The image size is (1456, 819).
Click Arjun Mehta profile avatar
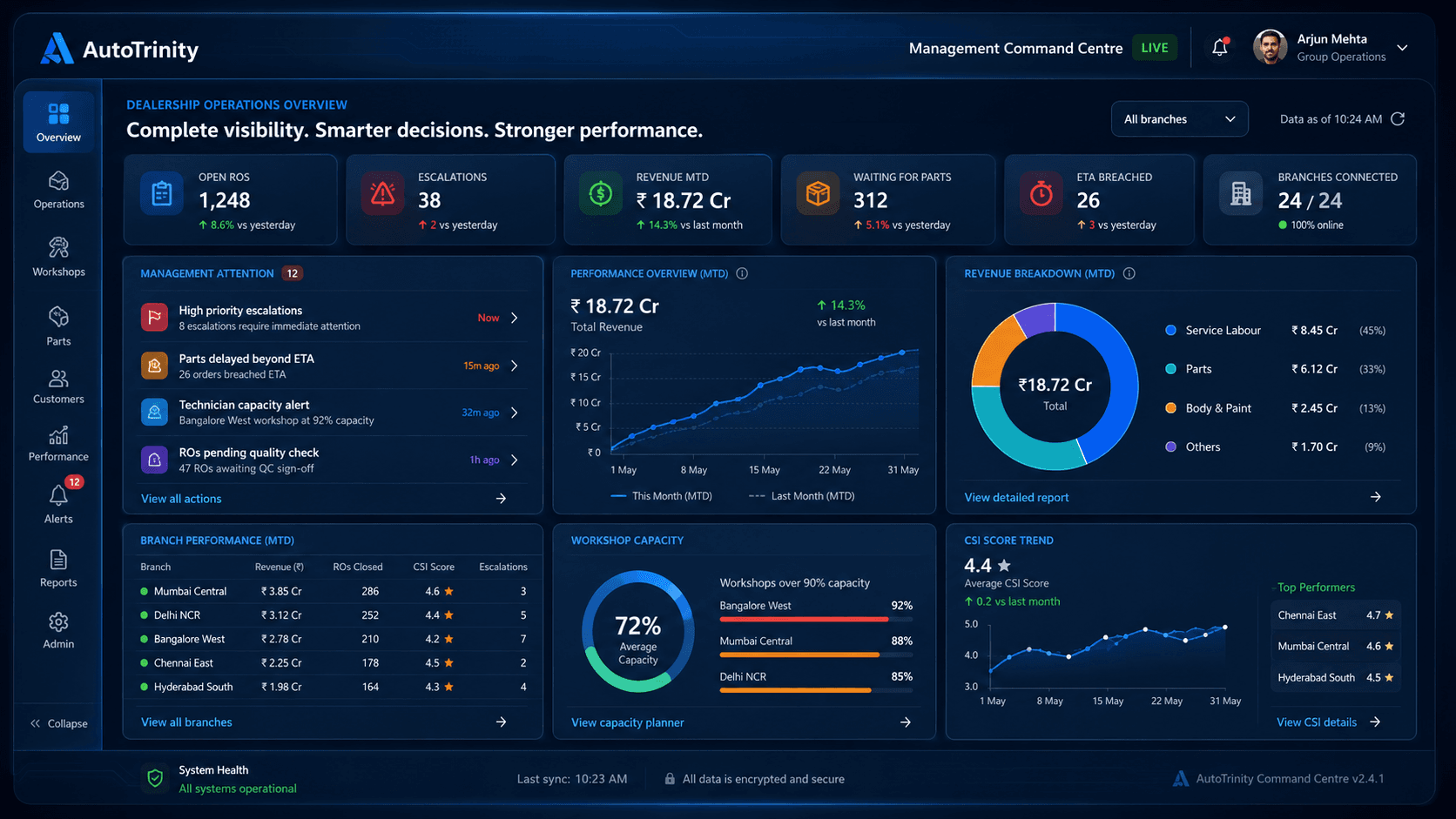pyautogui.click(x=1270, y=48)
